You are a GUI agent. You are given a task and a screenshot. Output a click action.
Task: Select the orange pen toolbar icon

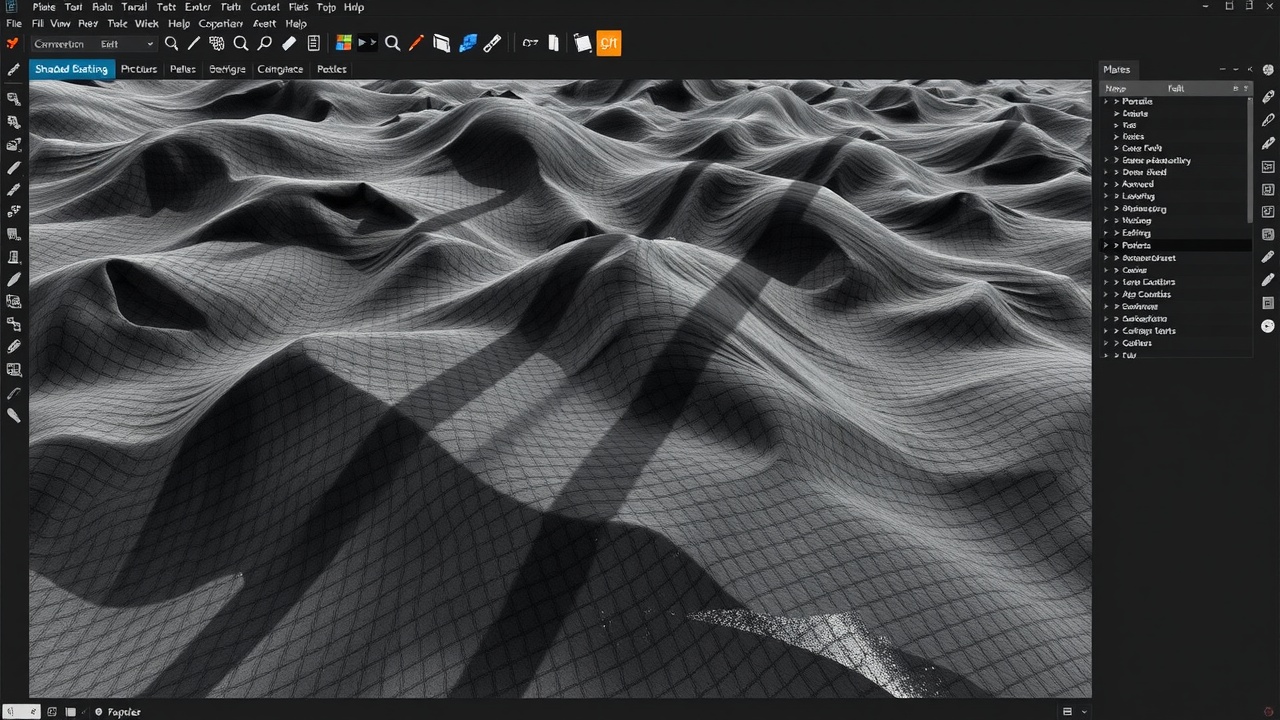[x=417, y=44]
